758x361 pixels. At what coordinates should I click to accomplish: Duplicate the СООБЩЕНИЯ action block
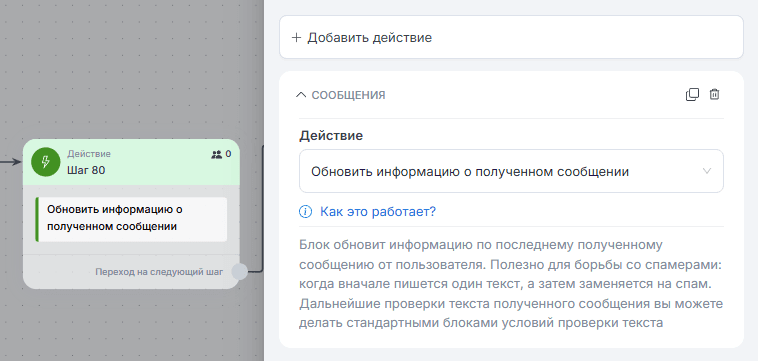[692, 94]
